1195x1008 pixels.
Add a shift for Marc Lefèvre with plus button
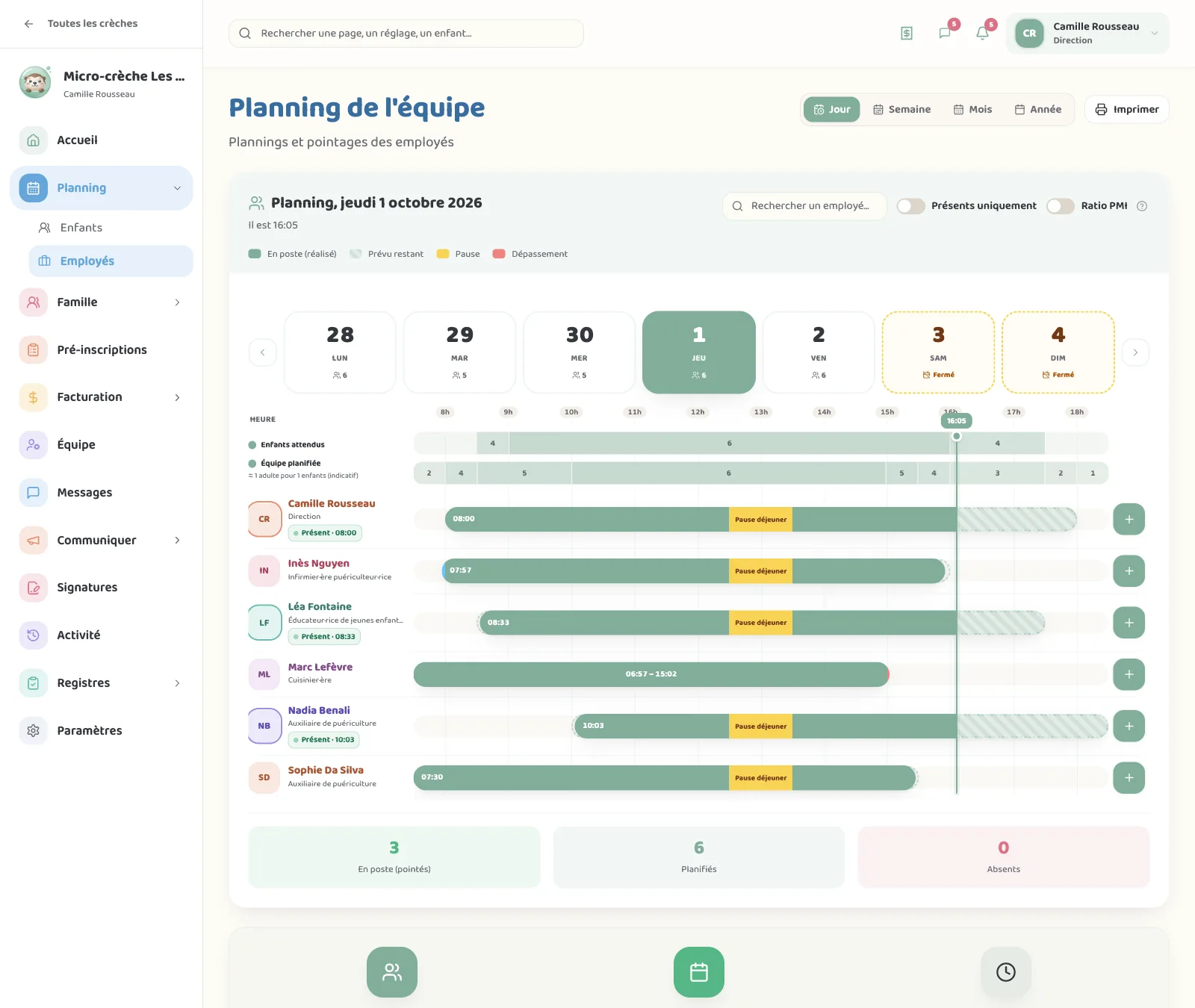click(x=1129, y=674)
